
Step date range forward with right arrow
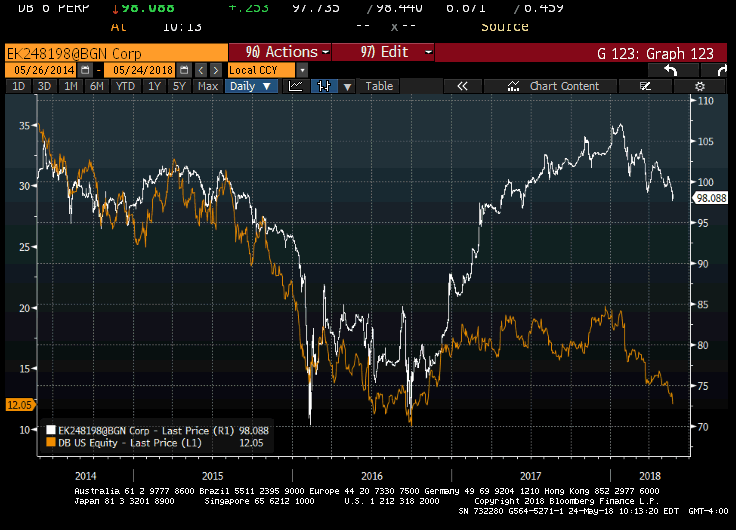click(x=215, y=70)
